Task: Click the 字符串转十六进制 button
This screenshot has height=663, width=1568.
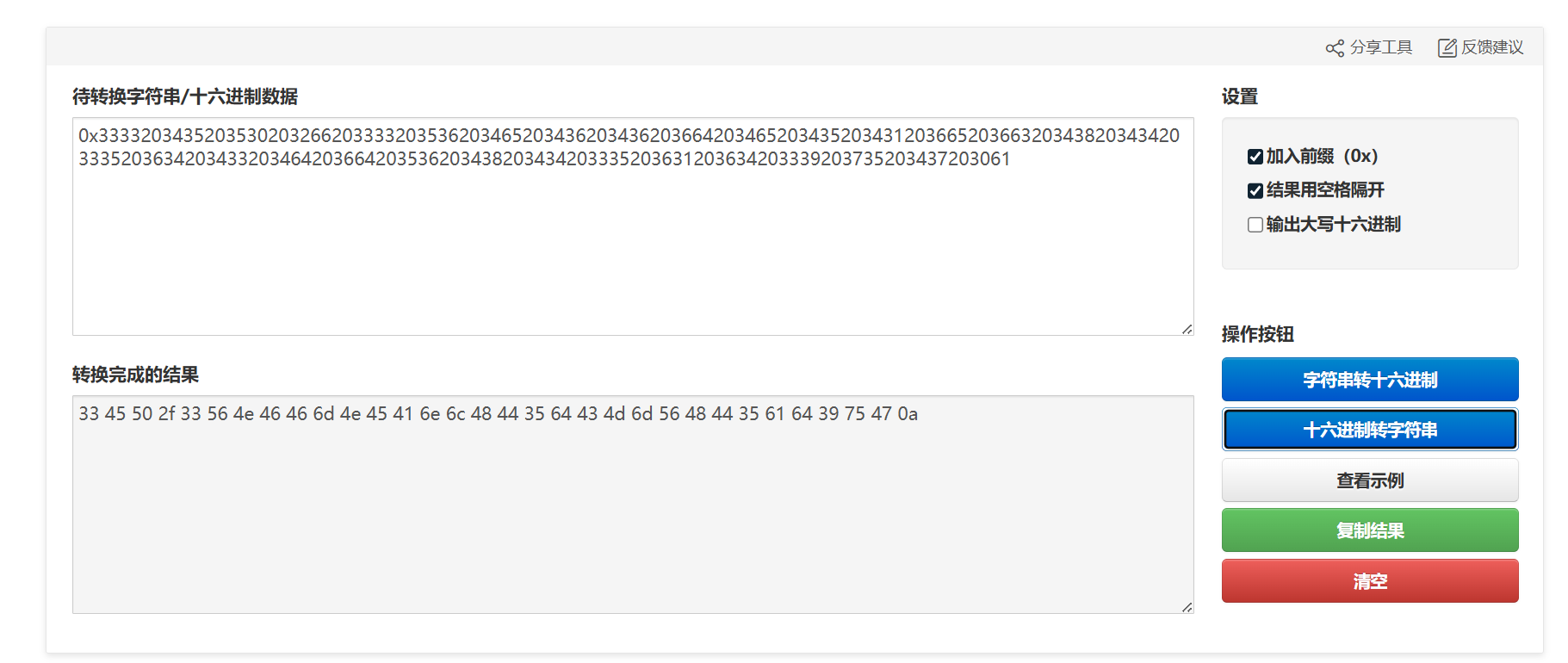Action: [x=1370, y=380]
